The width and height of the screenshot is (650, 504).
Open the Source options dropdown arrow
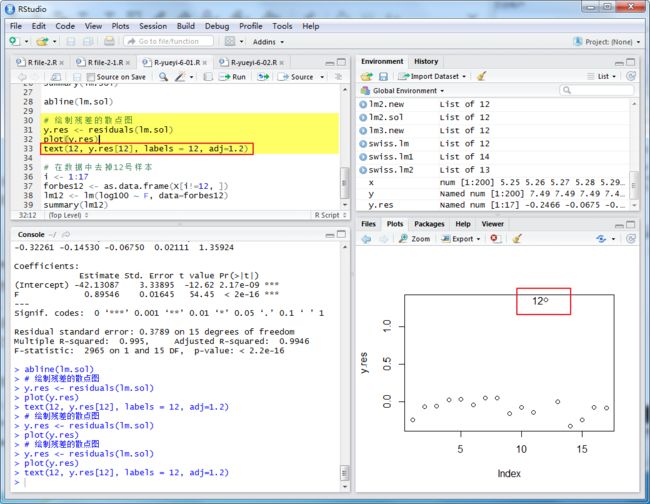(x=322, y=77)
